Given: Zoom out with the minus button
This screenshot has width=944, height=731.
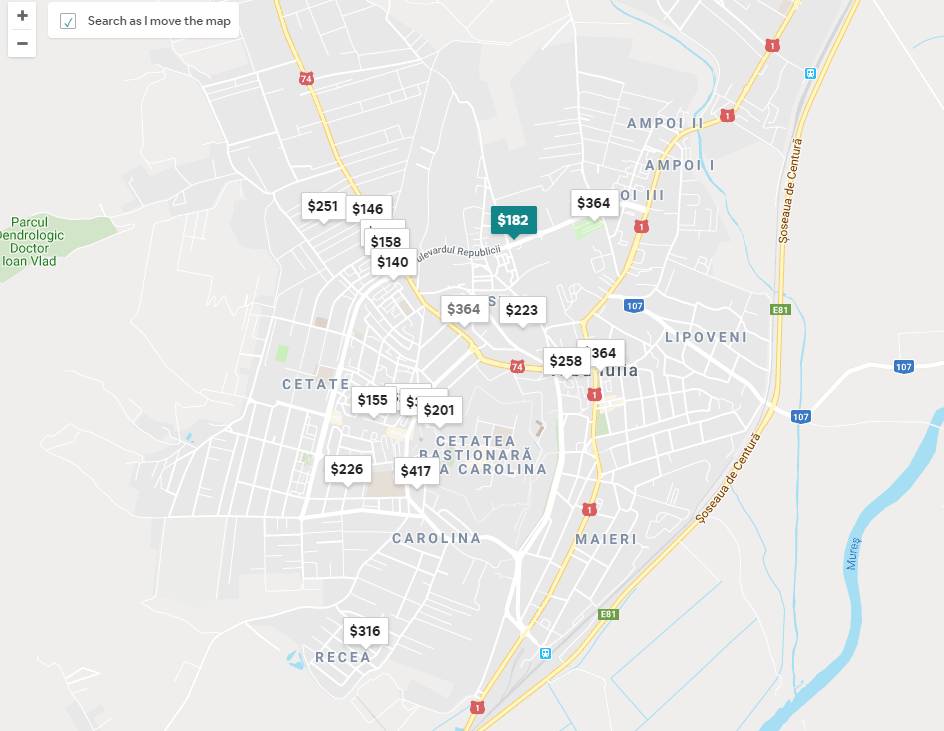Looking at the screenshot, I should click(22, 43).
